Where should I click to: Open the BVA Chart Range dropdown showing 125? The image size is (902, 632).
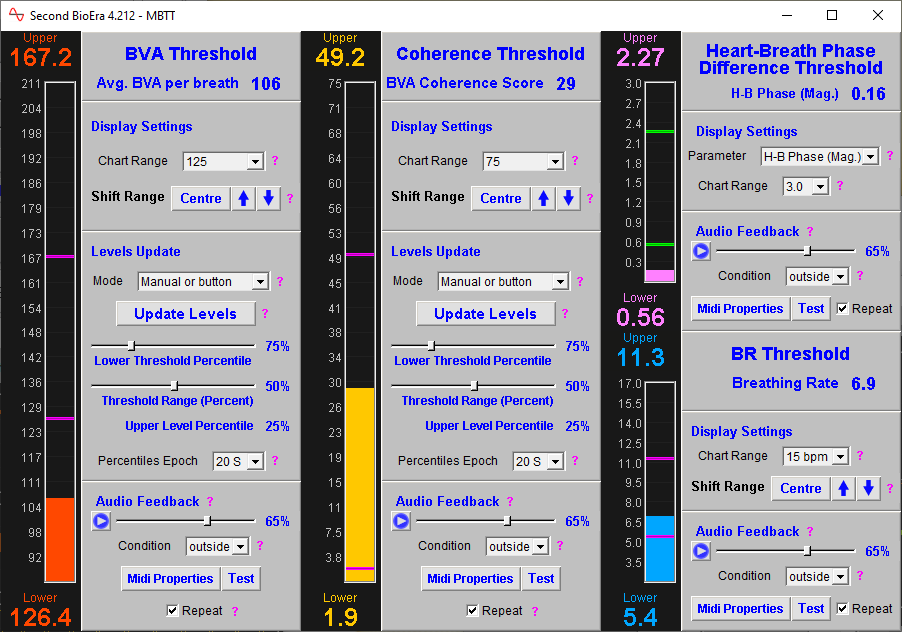222,160
